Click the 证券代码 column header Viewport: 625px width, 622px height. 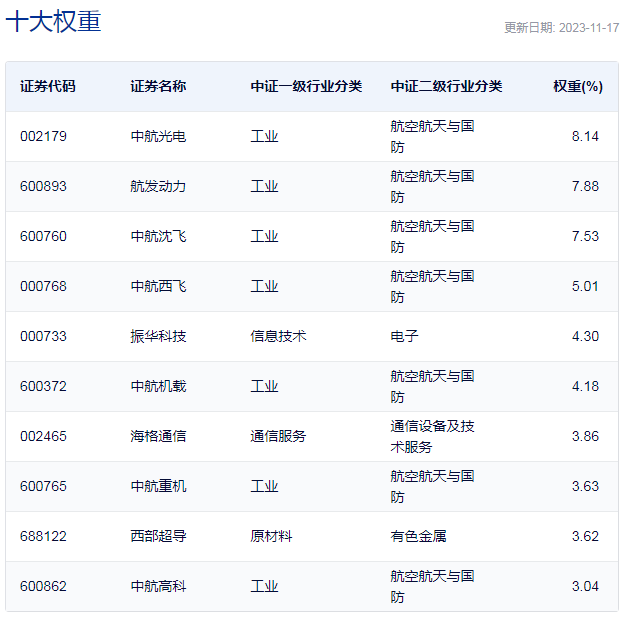48,86
